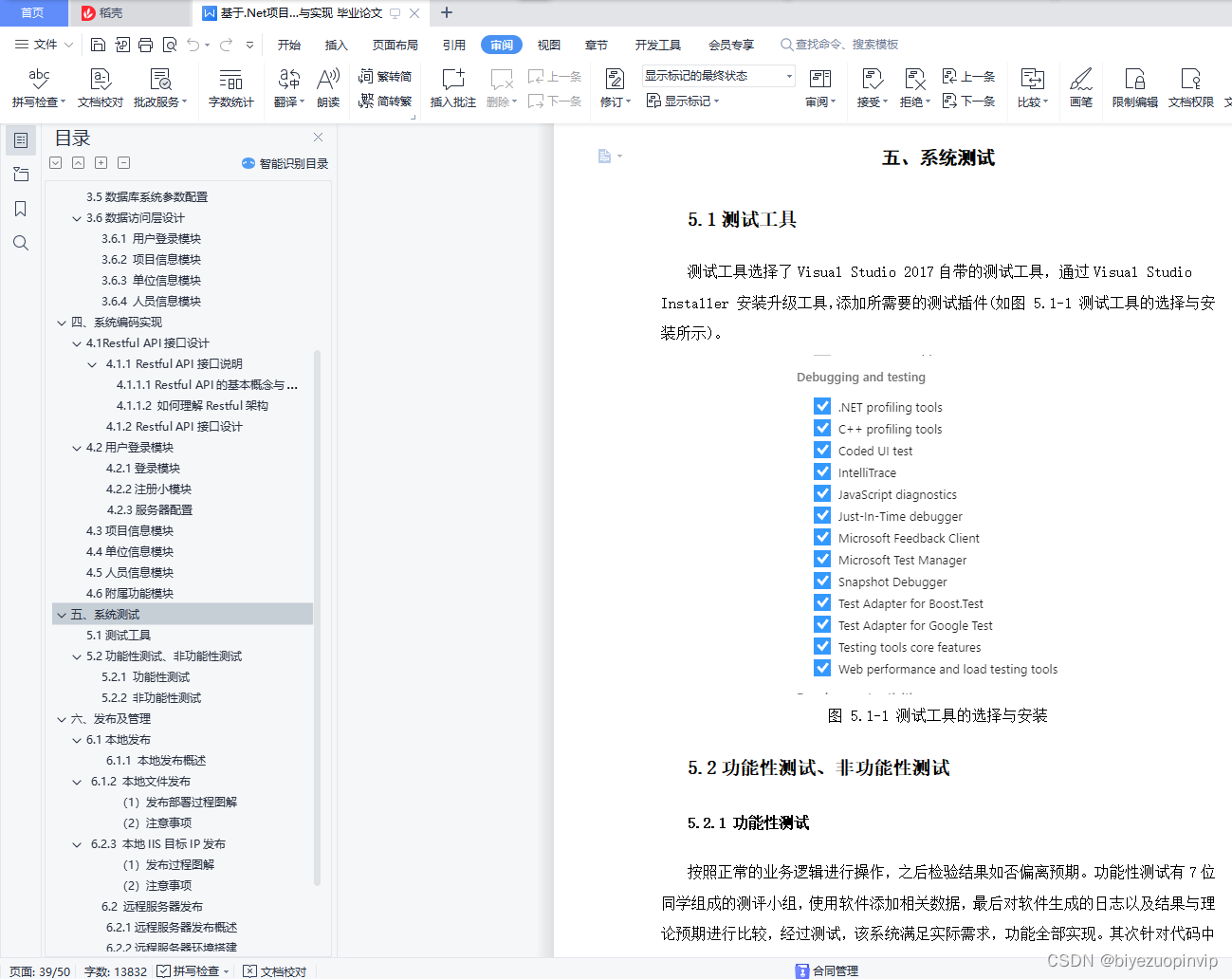Open search panel in left sidebar
The image size is (1232, 979).
[21, 243]
